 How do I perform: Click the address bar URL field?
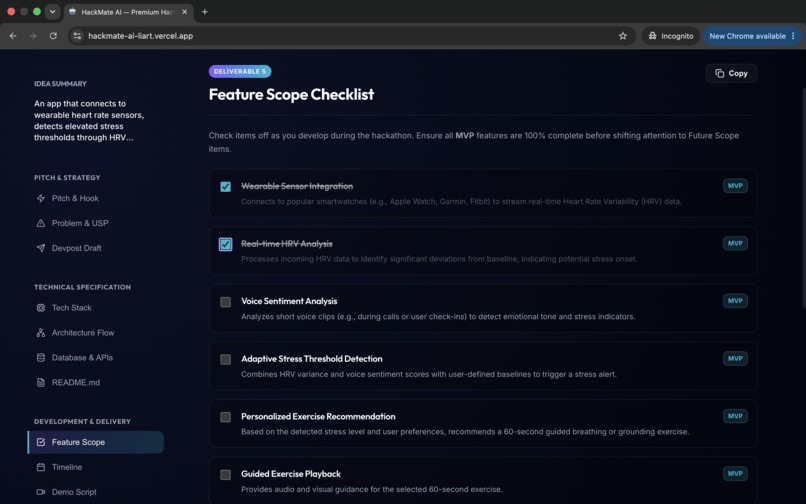click(x=350, y=36)
